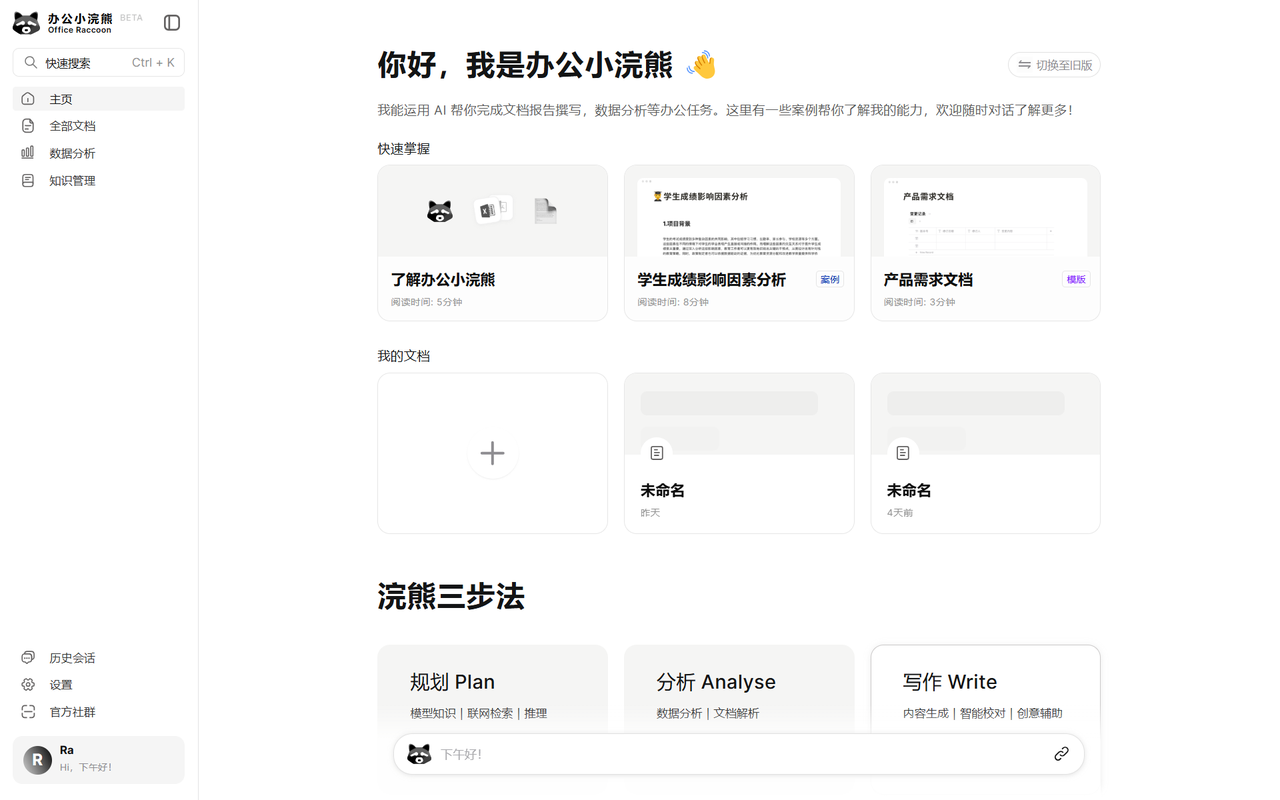1280x800 pixels.
Task: Switch to old version via 切换至旧版
Action: (x=1054, y=65)
